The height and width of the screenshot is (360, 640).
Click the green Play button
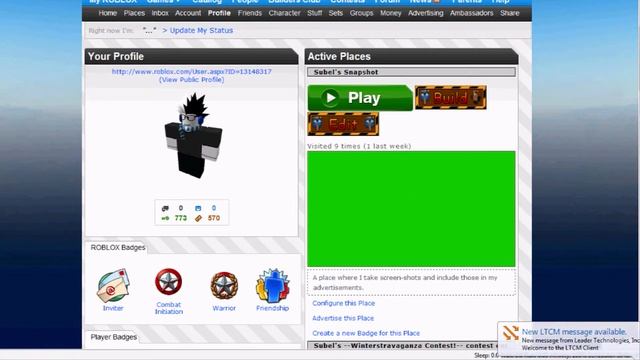coord(360,98)
